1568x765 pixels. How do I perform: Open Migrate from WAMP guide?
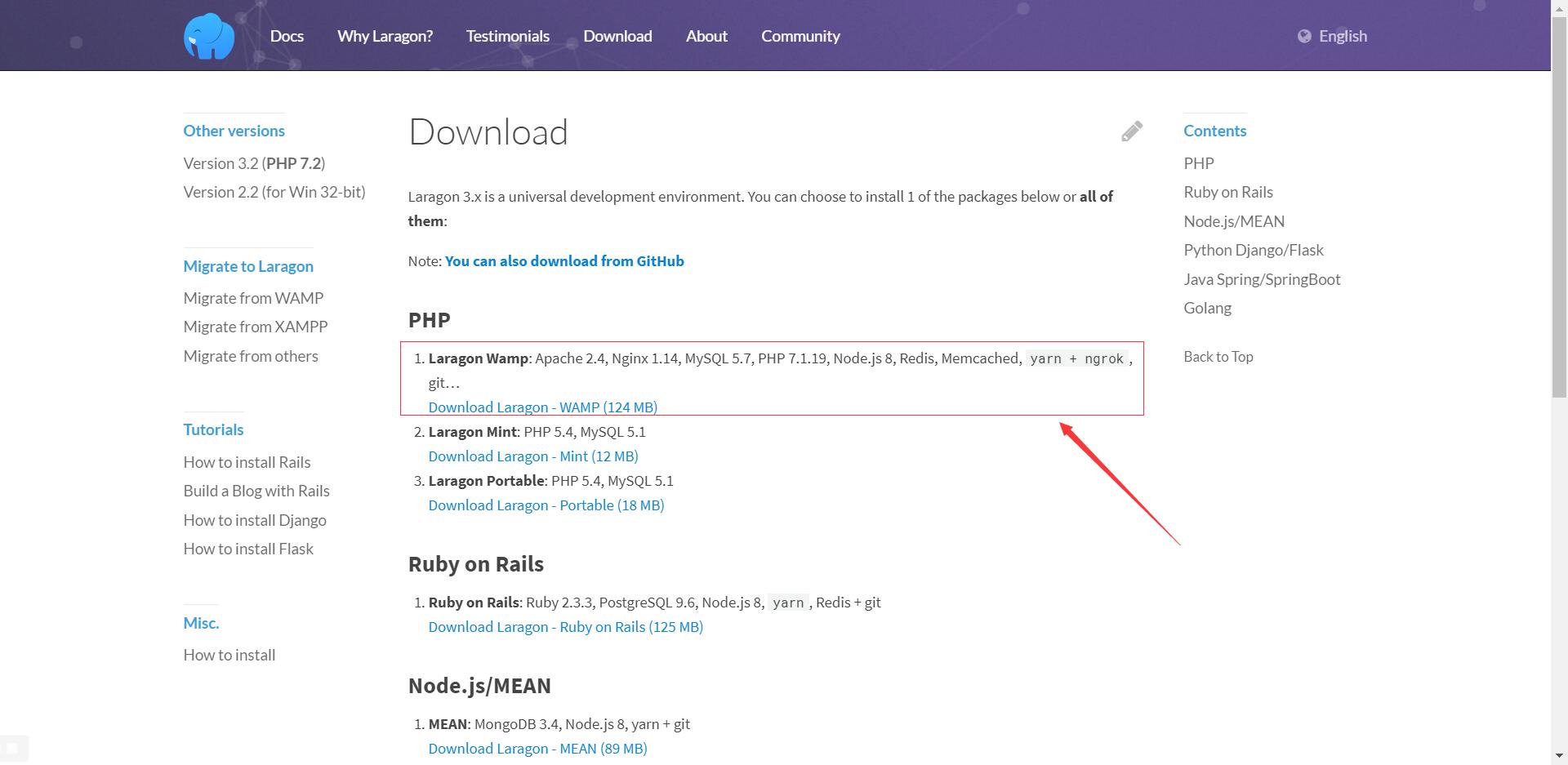pyautogui.click(x=253, y=298)
